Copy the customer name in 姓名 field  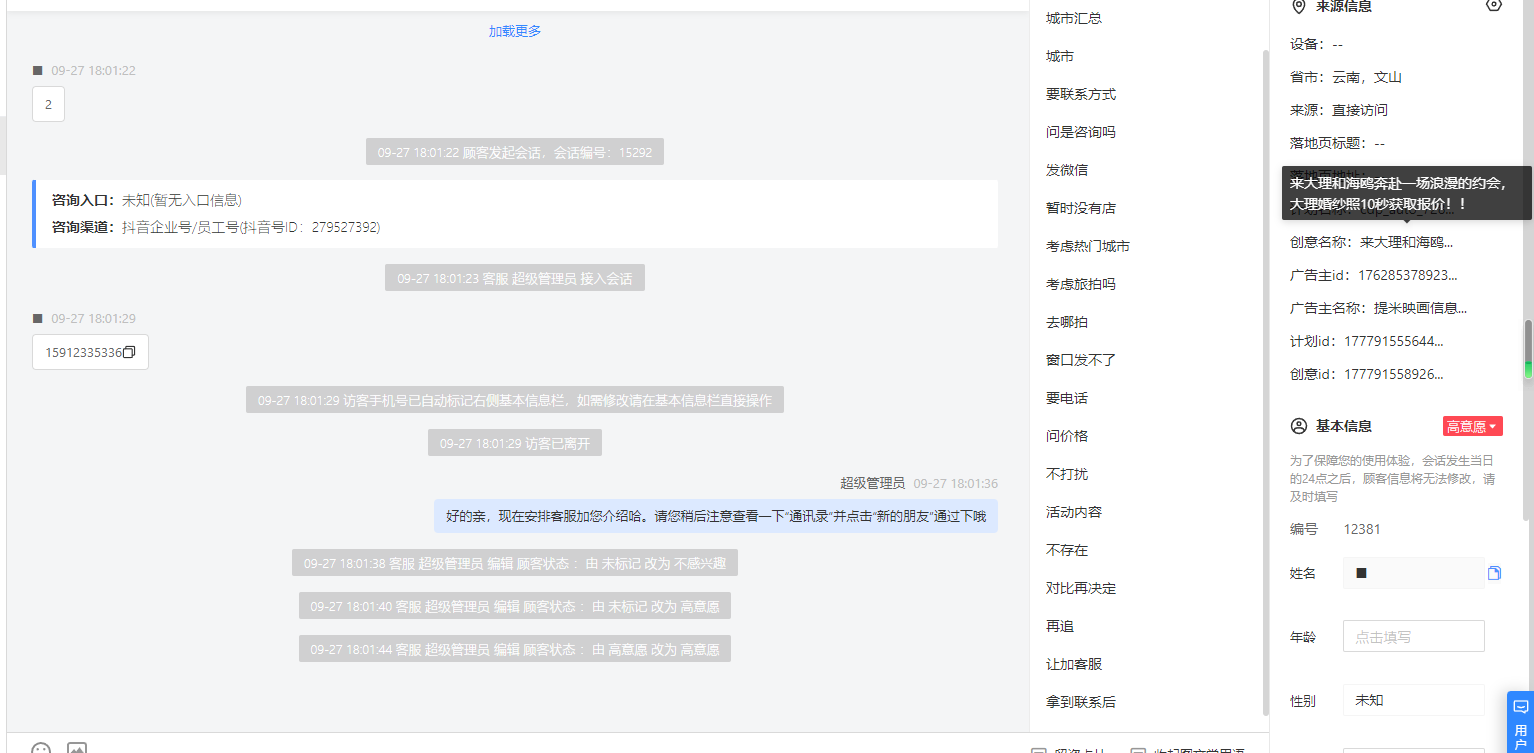(x=1494, y=573)
